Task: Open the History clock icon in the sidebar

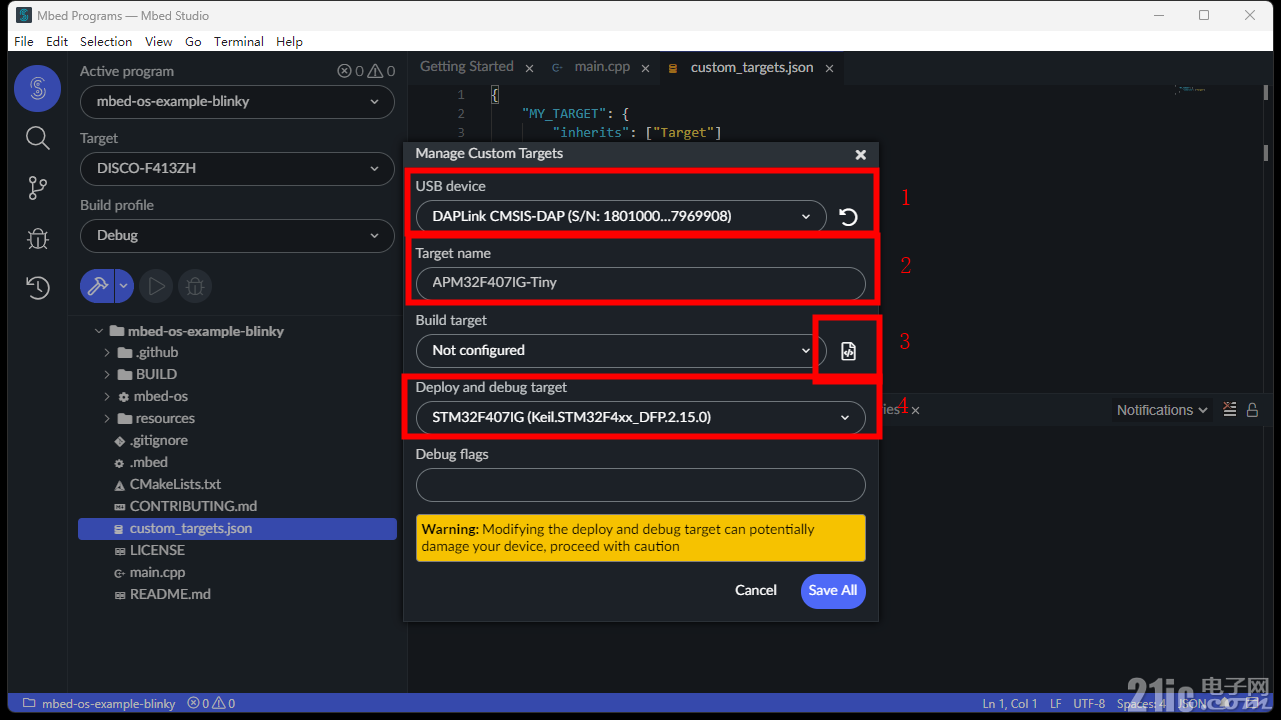Action: (x=37, y=288)
